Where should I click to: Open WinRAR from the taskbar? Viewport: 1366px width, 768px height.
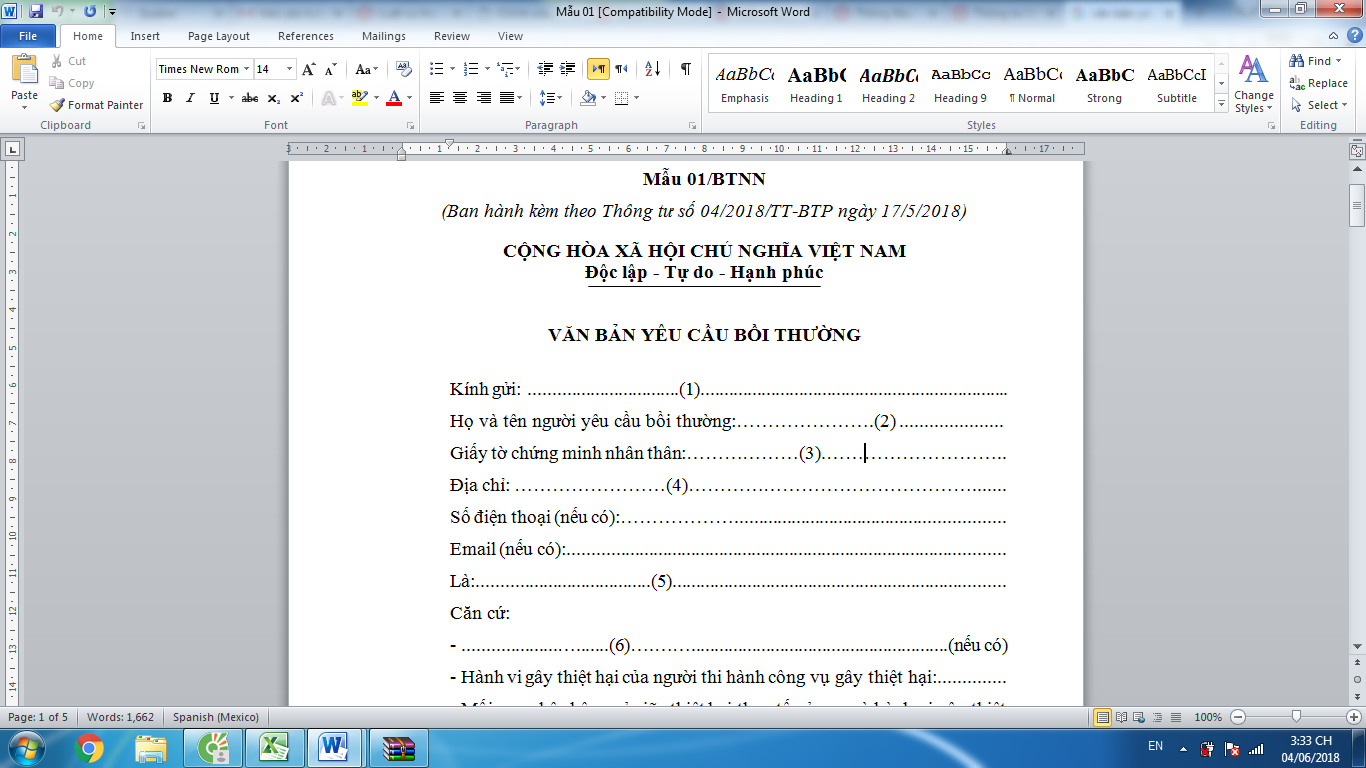coord(398,748)
